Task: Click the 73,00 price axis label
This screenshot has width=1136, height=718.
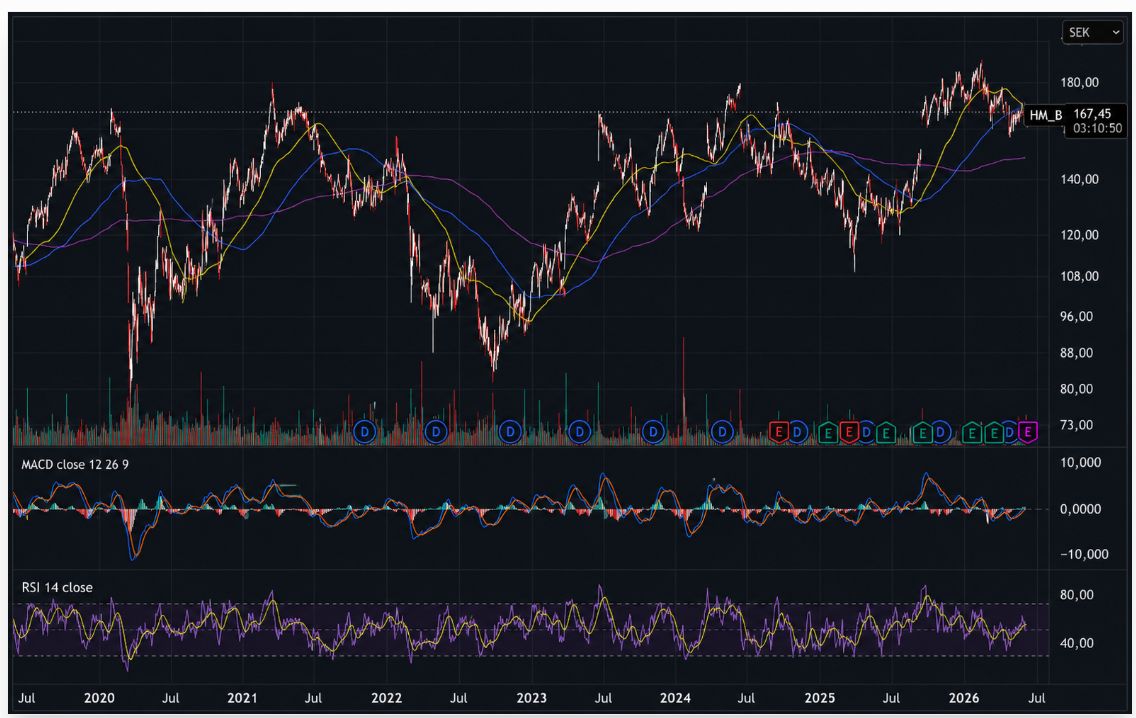Action: click(x=1077, y=425)
